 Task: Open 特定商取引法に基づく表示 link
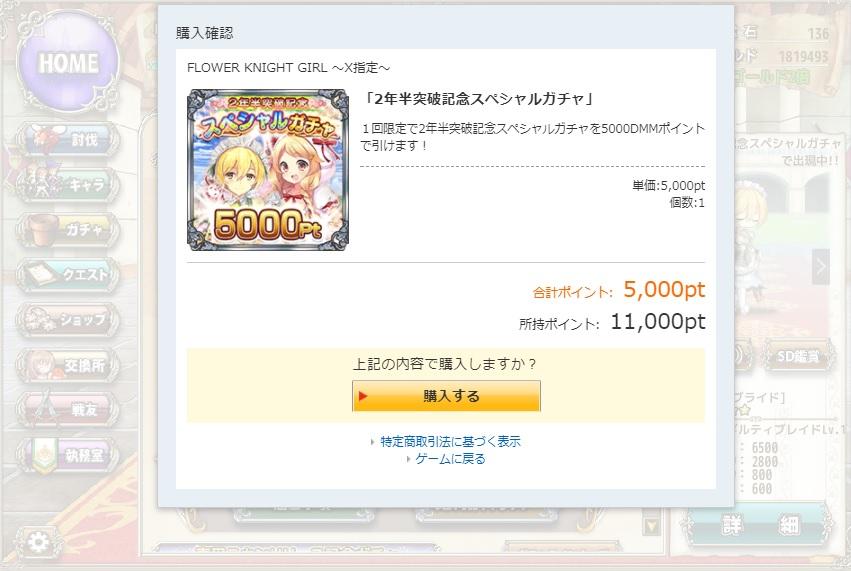(x=450, y=441)
